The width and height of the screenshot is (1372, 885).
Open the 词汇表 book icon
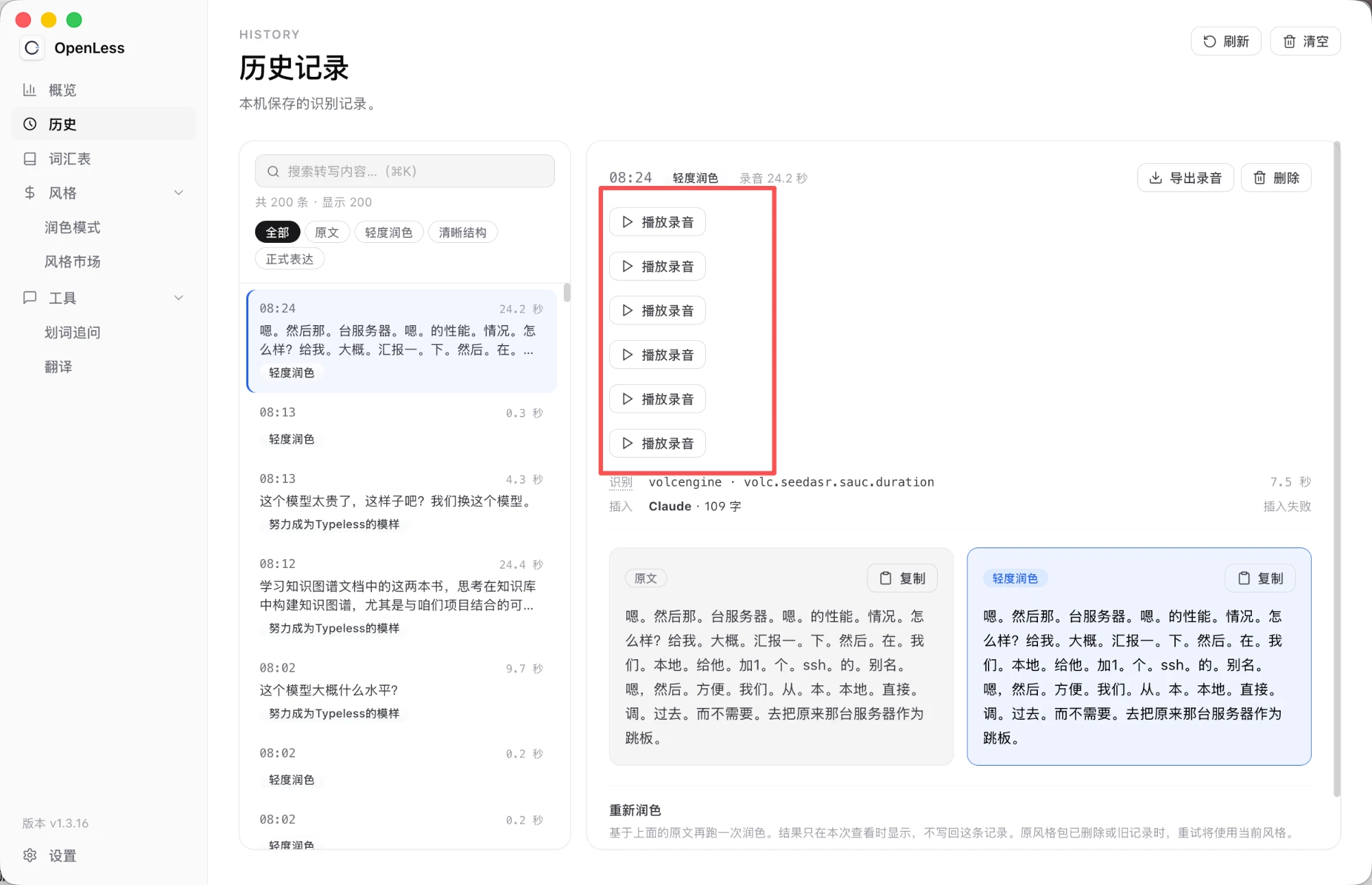(x=29, y=158)
